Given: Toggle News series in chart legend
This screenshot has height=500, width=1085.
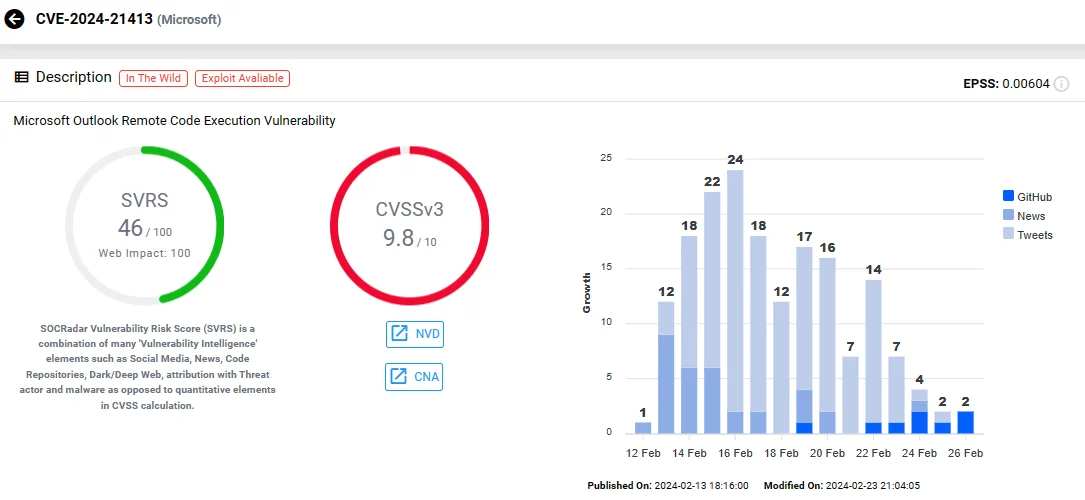Looking at the screenshot, I should [x=1024, y=216].
